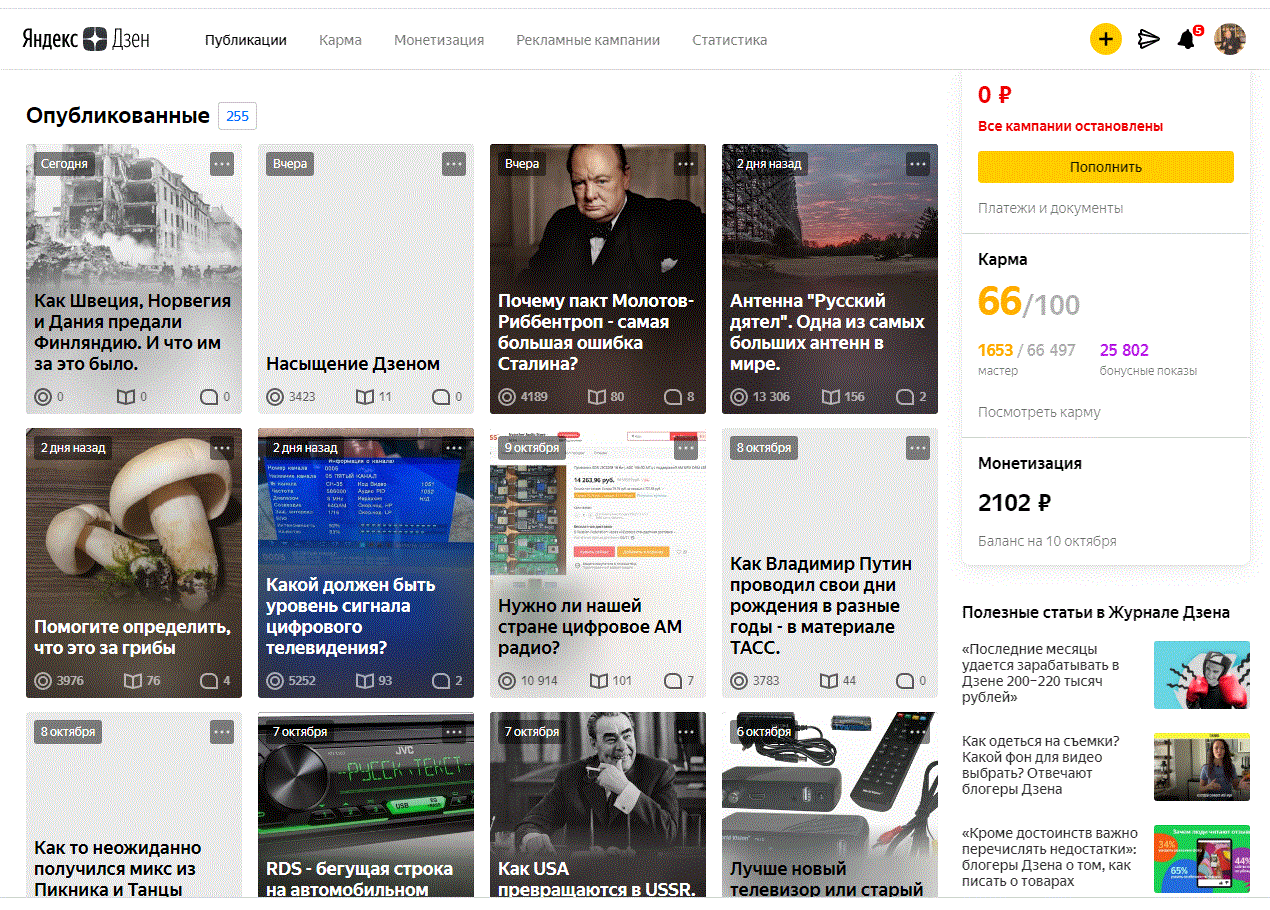Click comments icon on грибы card

(x=209, y=681)
